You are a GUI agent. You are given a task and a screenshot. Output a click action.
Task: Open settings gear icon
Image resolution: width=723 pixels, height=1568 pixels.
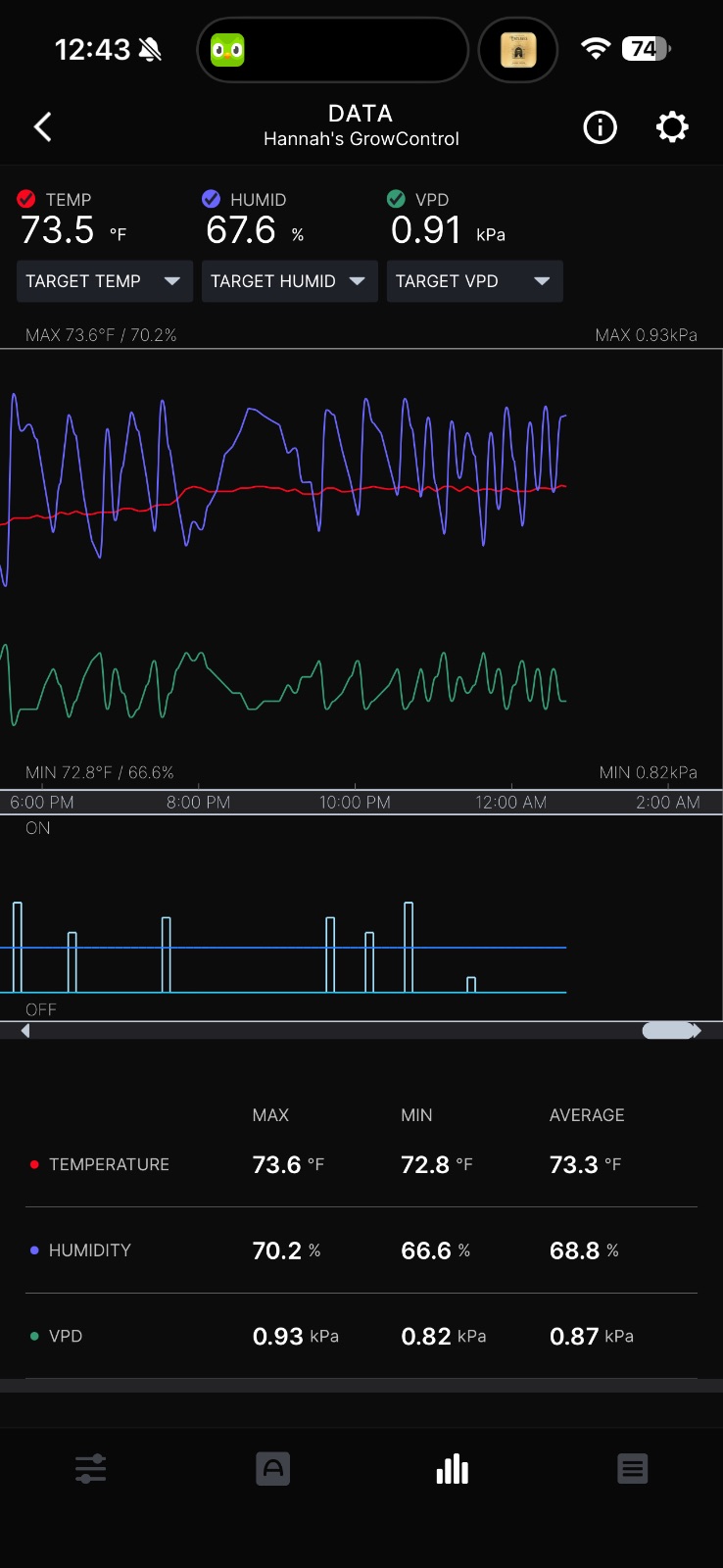(672, 126)
